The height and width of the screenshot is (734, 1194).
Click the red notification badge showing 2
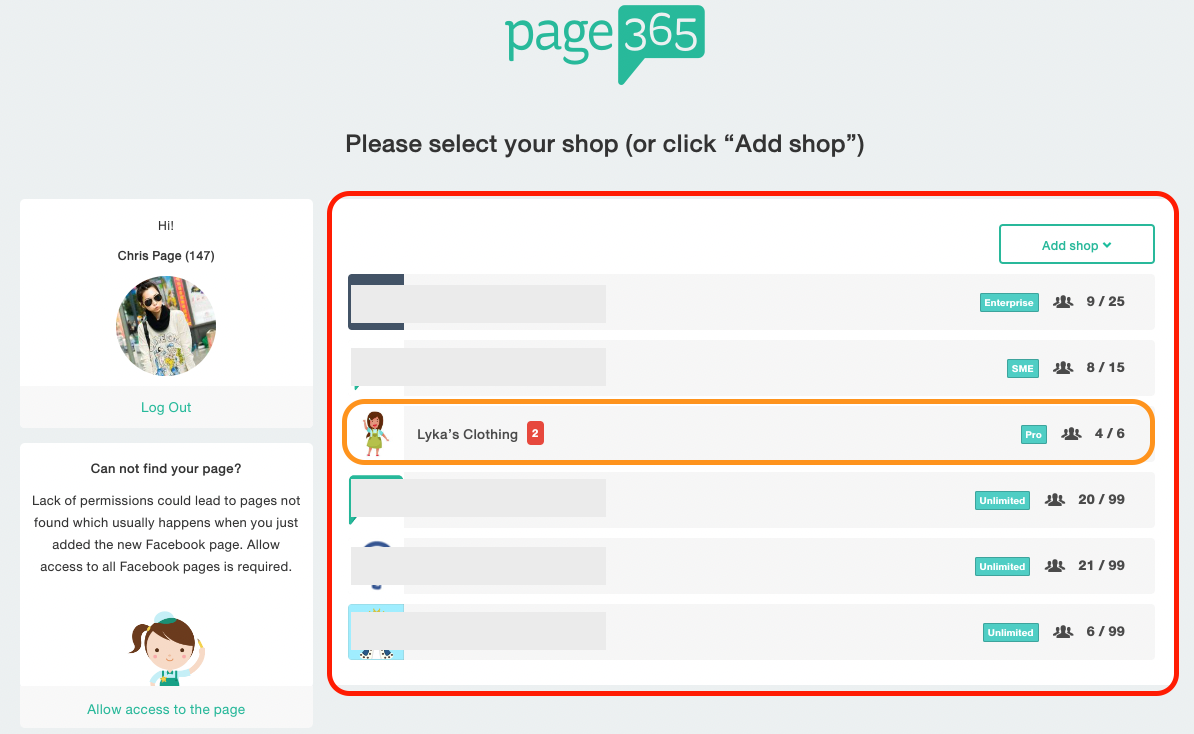pos(535,434)
